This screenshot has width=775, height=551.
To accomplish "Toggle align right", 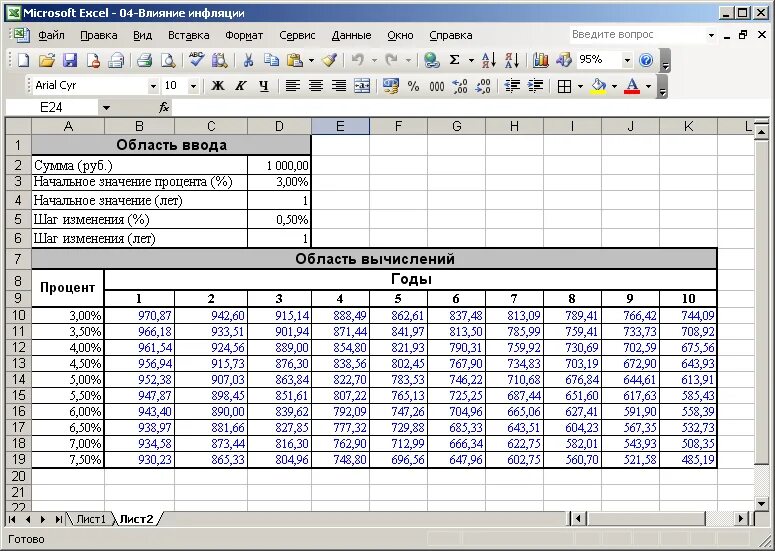I will pyautogui.click(x=339, y=86).
